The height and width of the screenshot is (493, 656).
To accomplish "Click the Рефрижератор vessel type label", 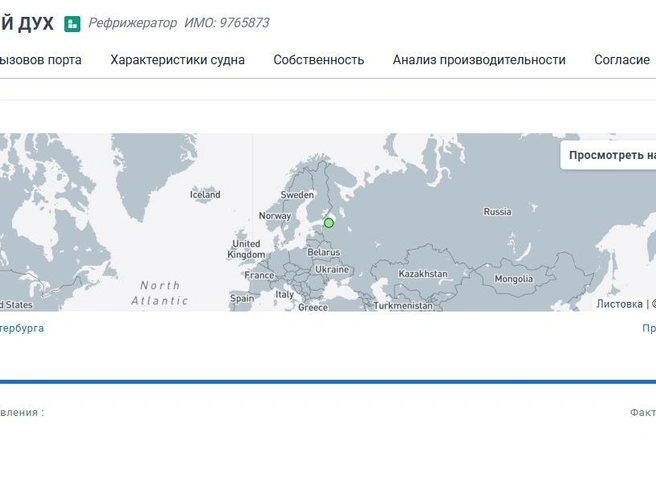I will [133, 23].
